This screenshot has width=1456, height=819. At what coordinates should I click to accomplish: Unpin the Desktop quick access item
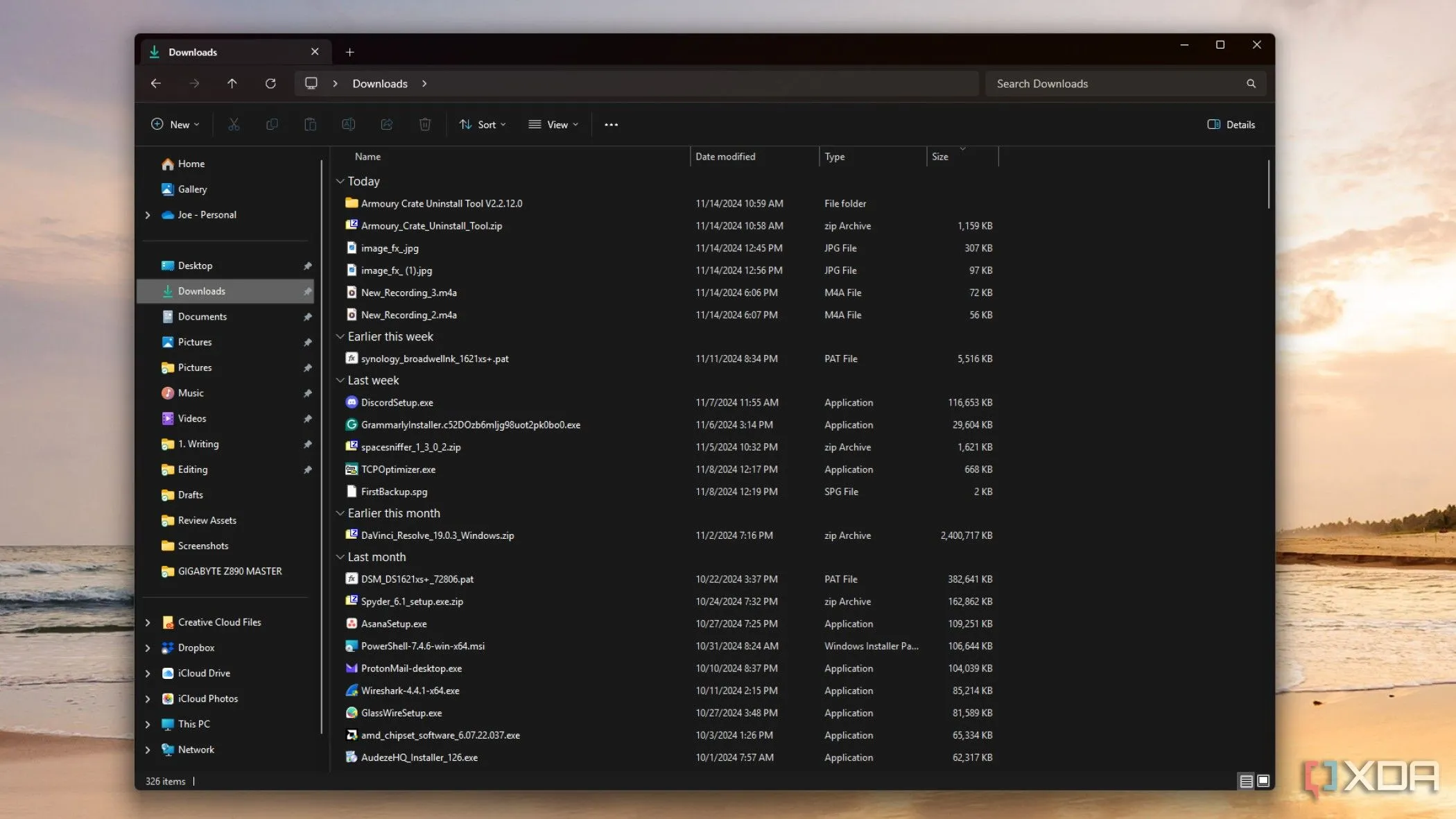click(x=307, y=266)
